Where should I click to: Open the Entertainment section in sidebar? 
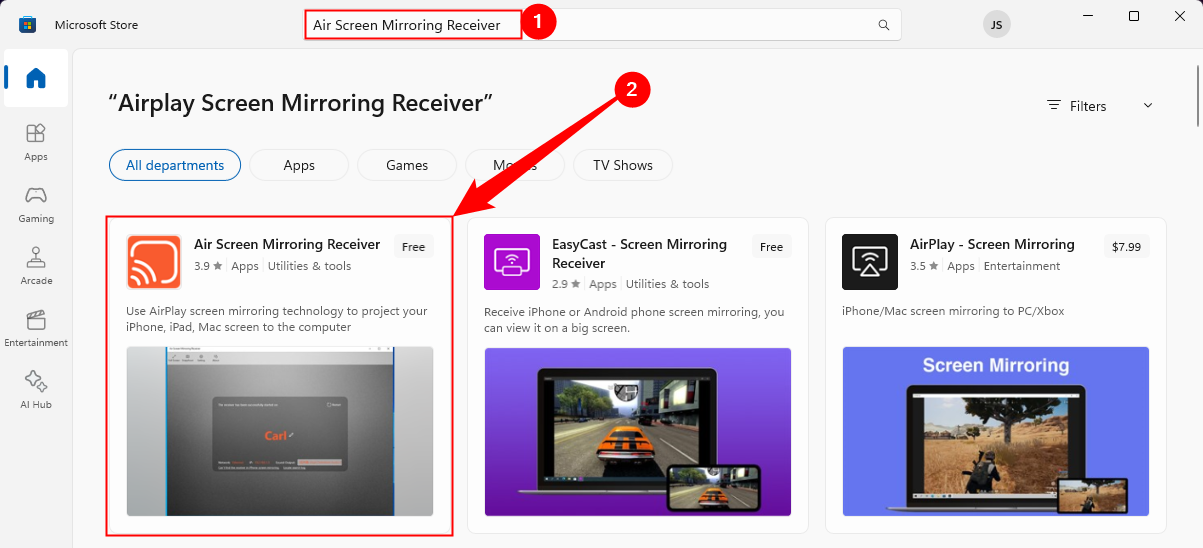click(x=36, y=328)
